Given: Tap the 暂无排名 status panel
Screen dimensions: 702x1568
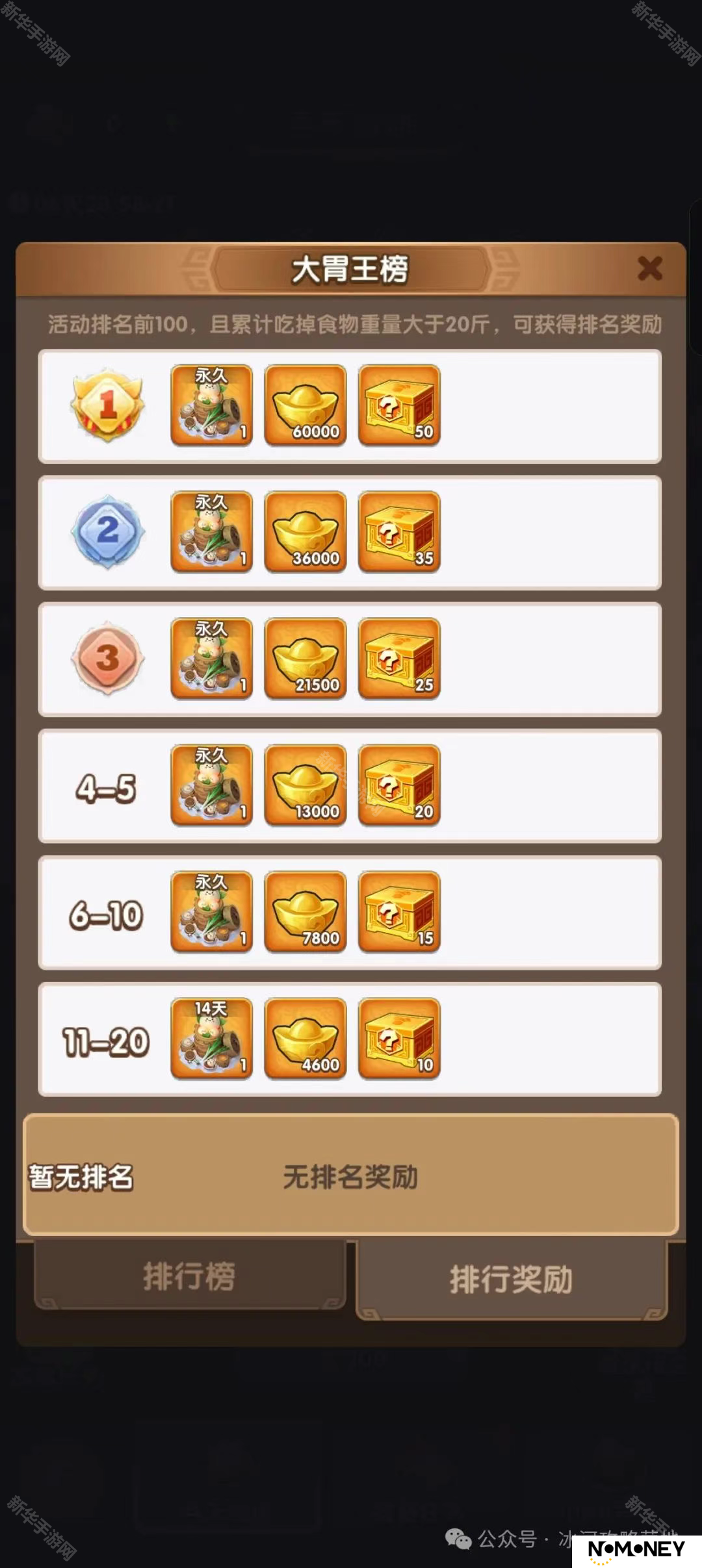Looking at the screenshot, I should click(x=351, y=1174).
